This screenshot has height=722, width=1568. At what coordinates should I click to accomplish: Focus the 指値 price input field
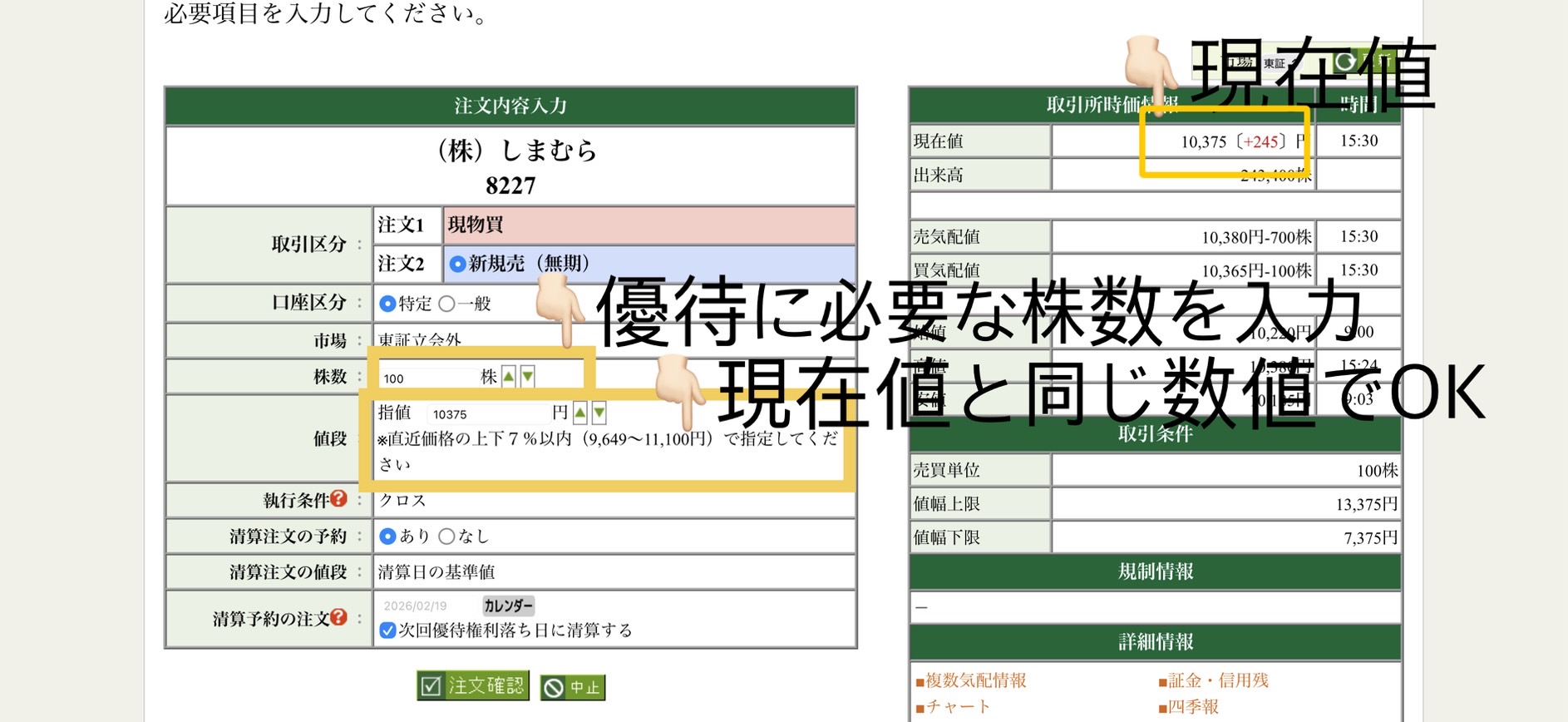487,413
